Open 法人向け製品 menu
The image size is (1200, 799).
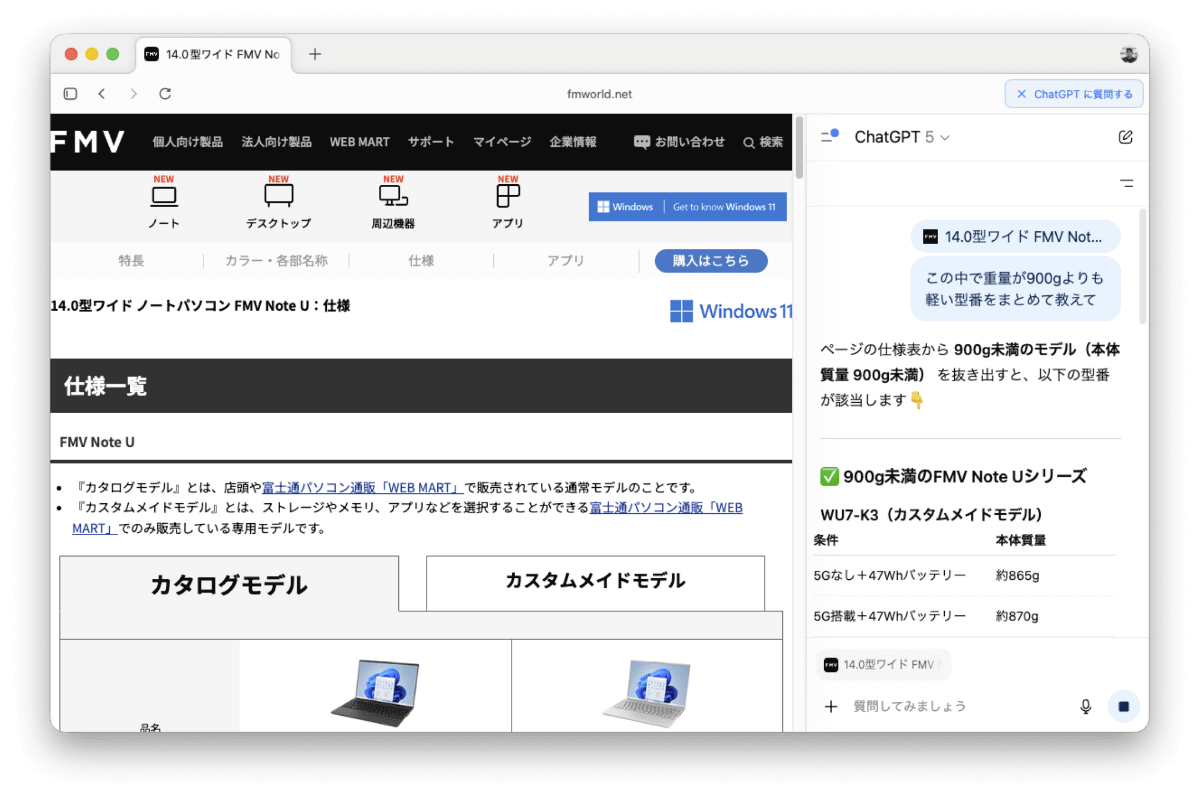click(276, 142)
